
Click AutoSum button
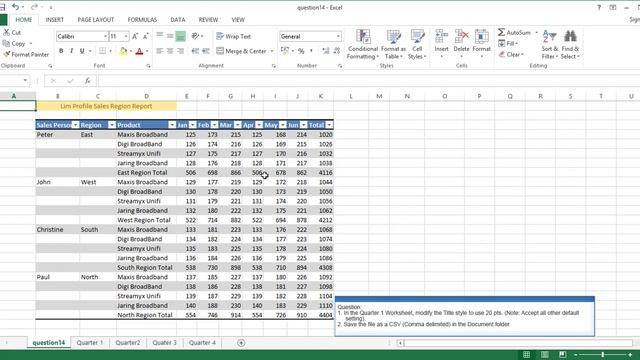coord(514,33)
